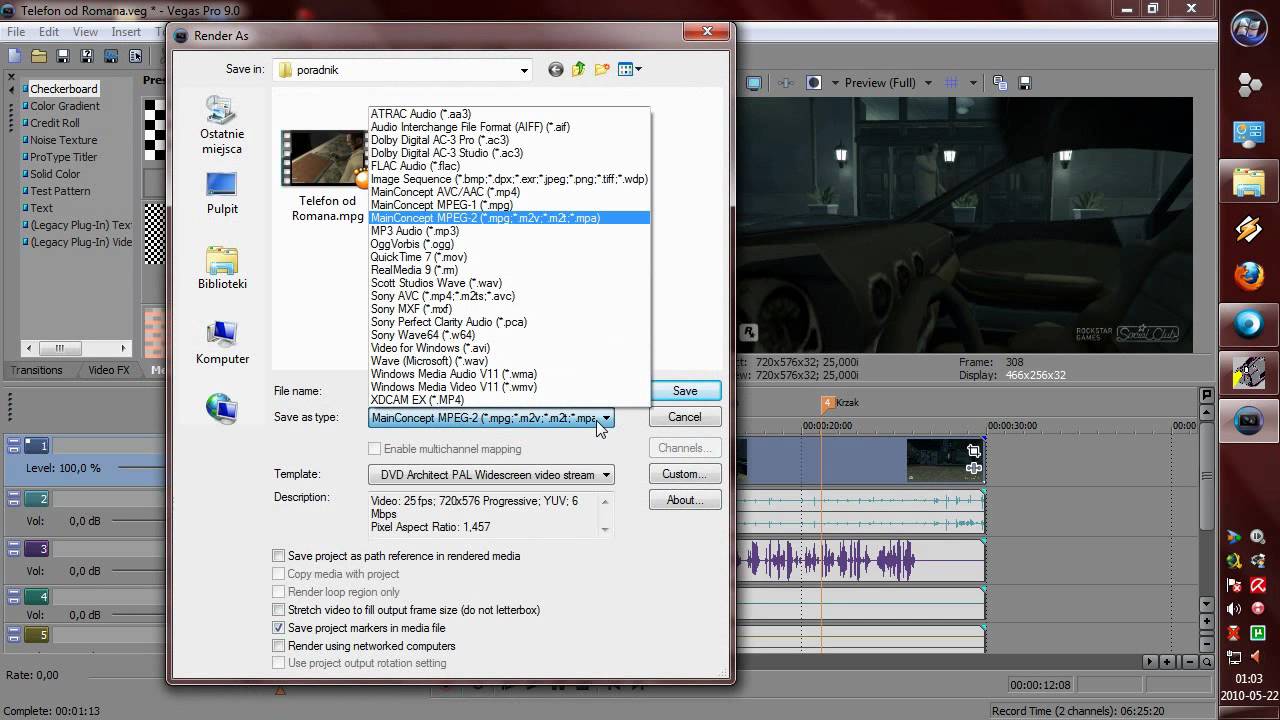Click the New project icon in Vegas toolbar
The height and width of the screenshot is (720, 1280).
(x=16, y=56)
